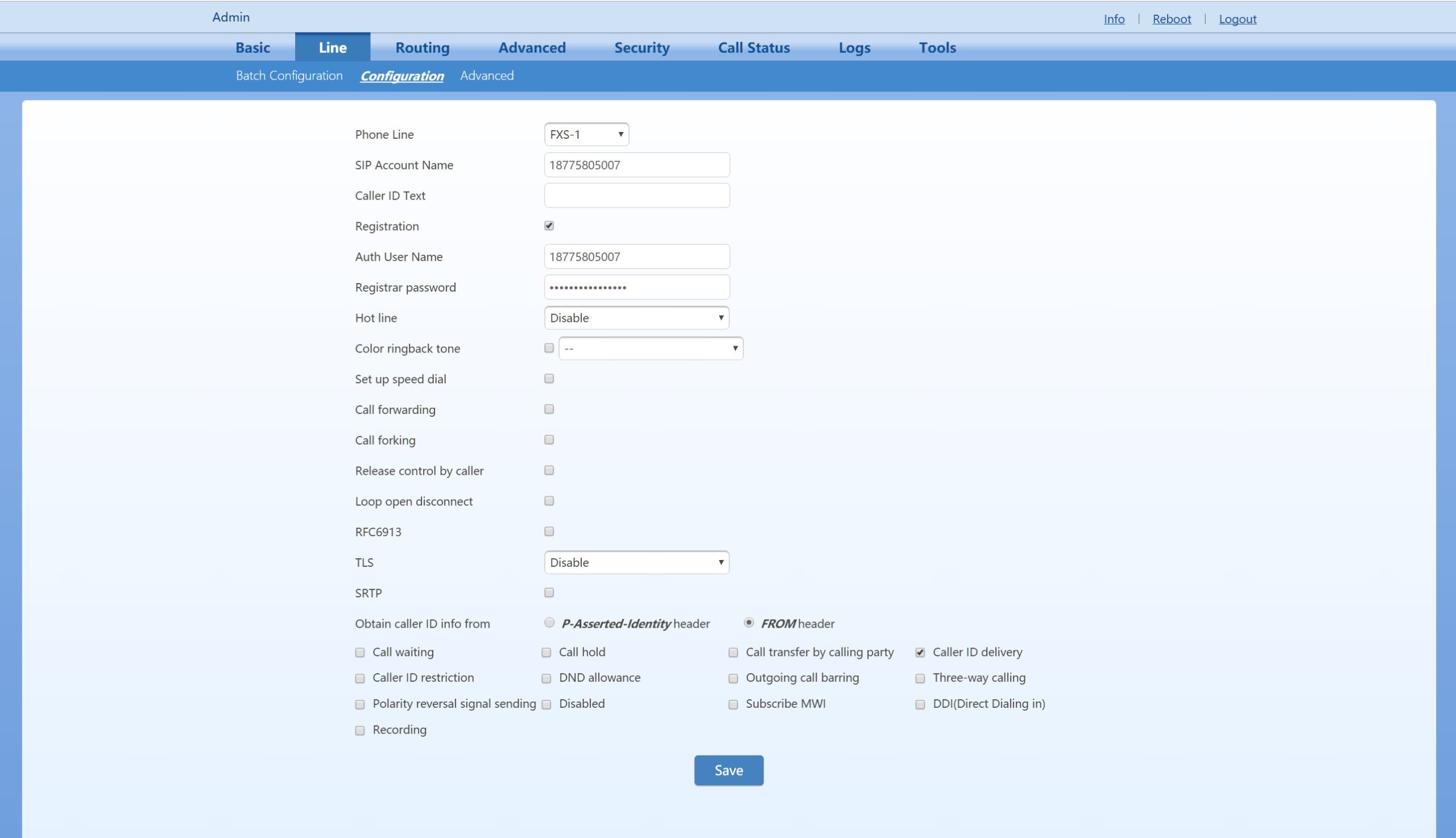
Task: Enable the DND allowance checkbox
Action: [546, 679]
